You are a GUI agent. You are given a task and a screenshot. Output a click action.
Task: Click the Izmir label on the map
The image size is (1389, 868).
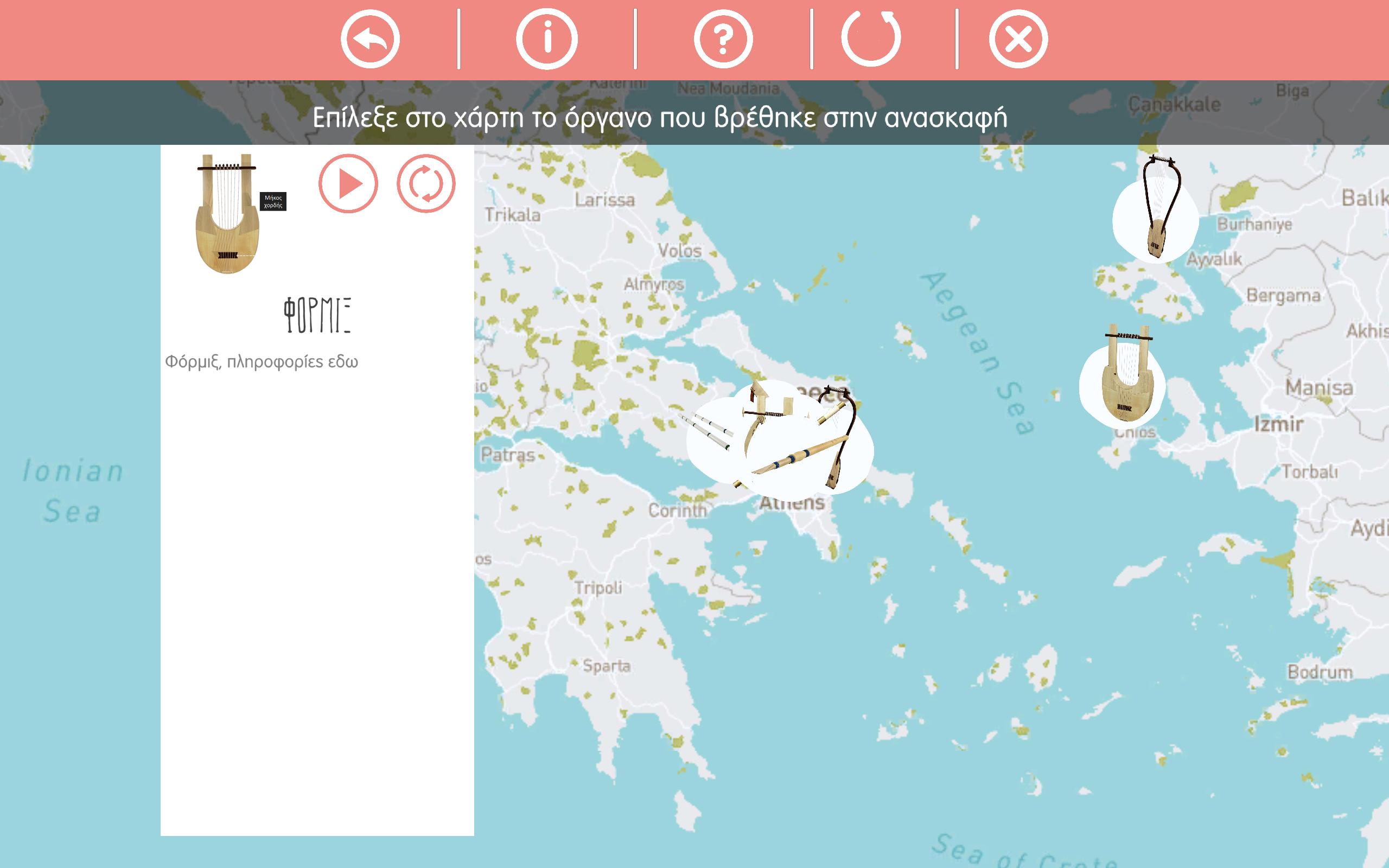click(x=1278, y=424)
